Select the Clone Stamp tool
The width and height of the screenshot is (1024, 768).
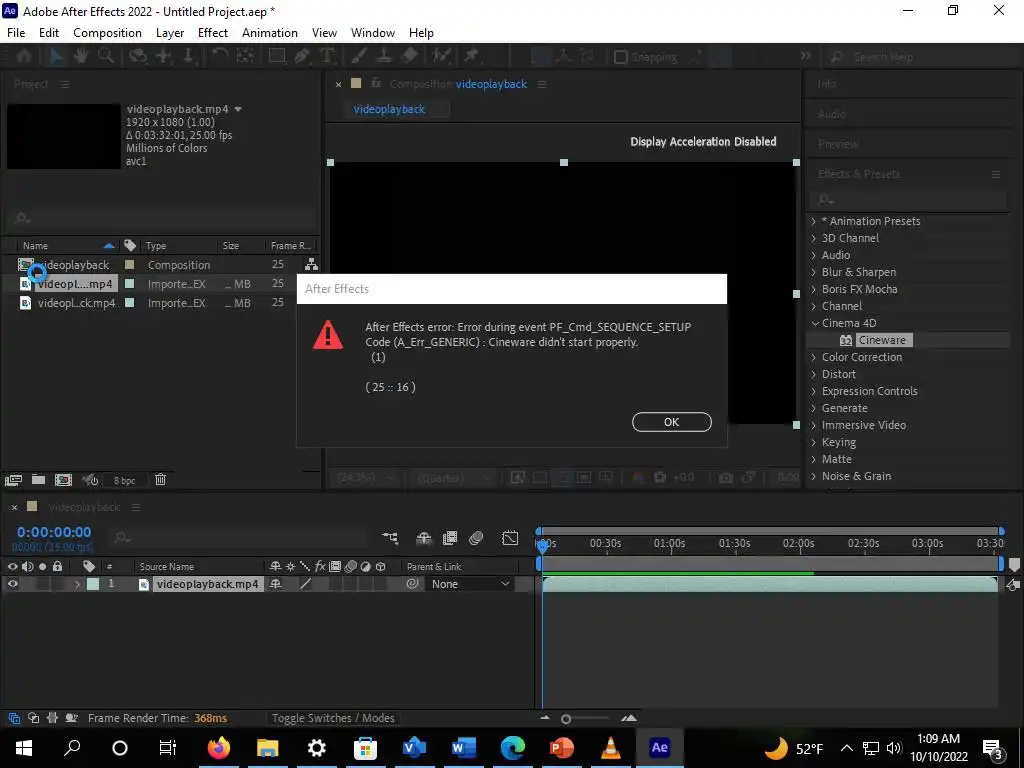383,56
